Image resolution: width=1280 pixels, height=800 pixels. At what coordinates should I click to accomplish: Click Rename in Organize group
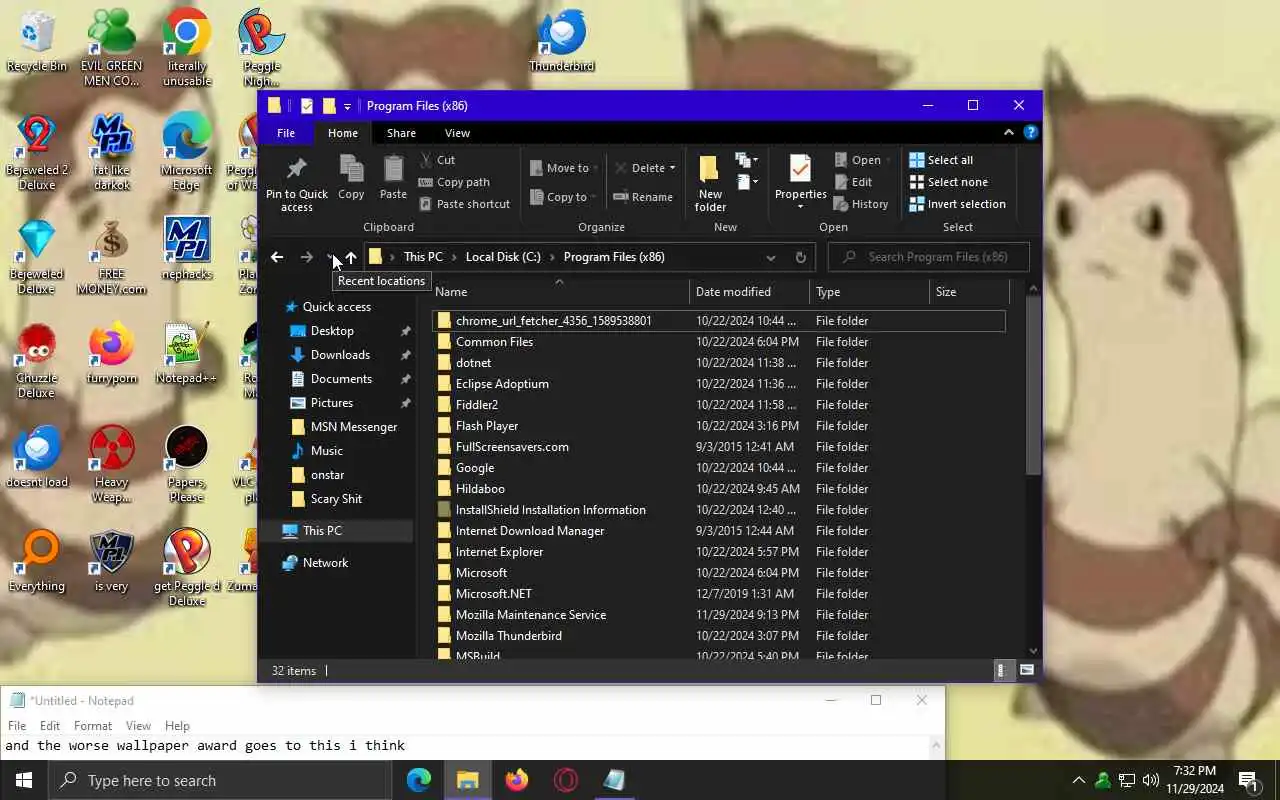(x=643, y=197)
